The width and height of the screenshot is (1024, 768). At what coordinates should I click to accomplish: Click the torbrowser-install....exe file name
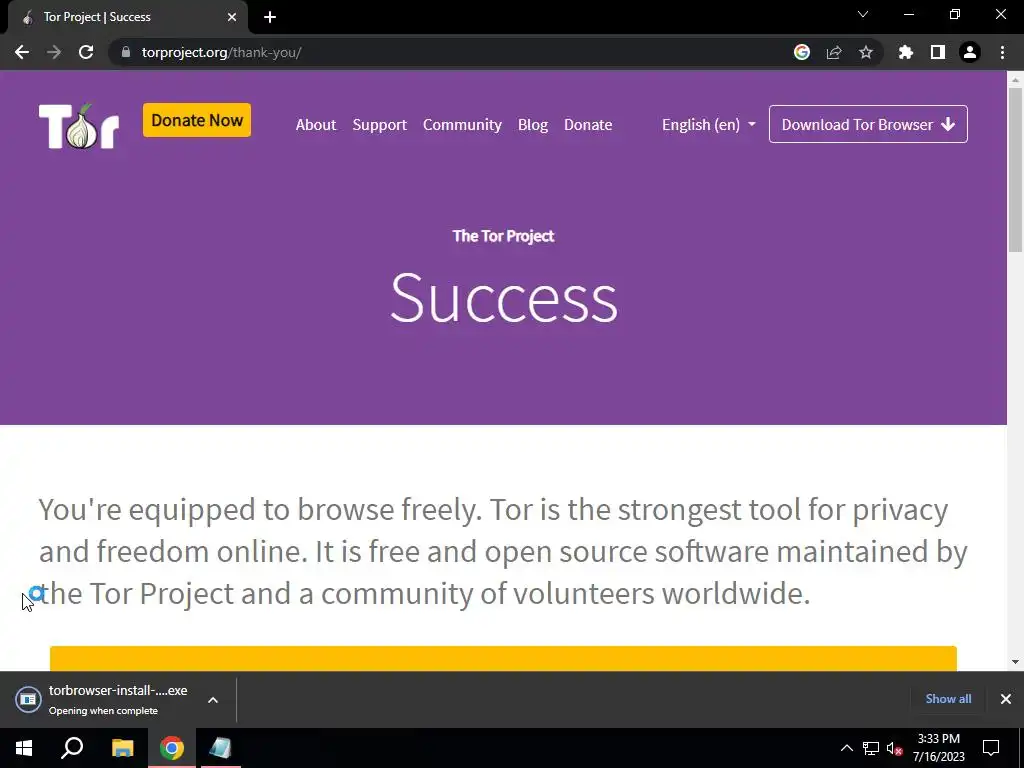(x=118, y=690)
